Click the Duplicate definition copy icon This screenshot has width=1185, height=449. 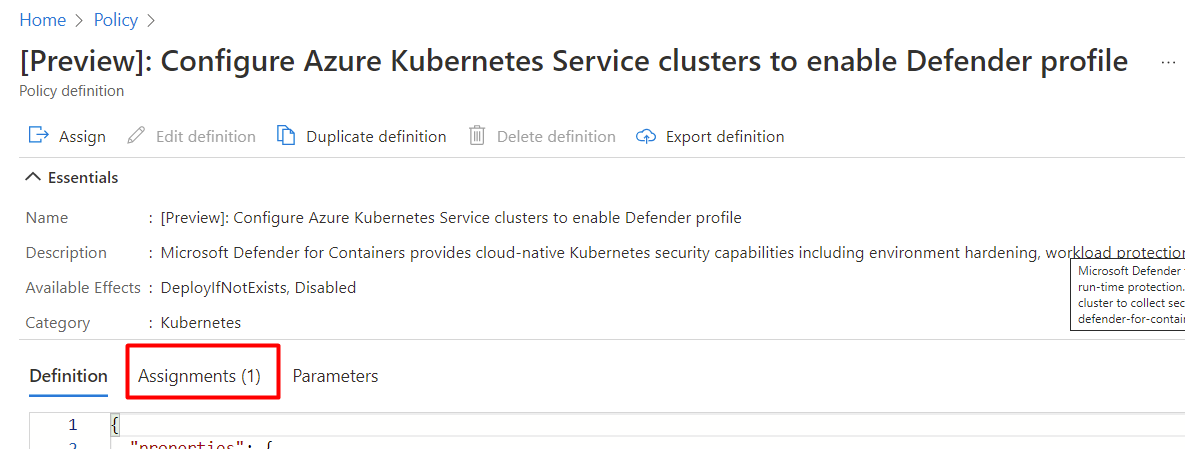(x=286, y=136)
